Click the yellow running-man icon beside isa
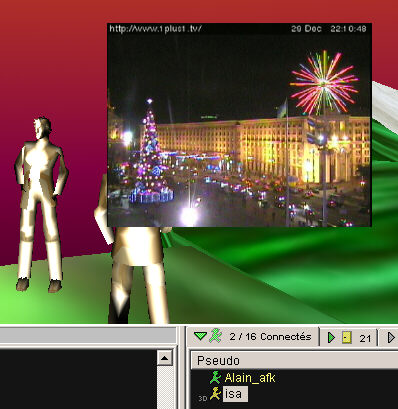 [215, 393]
